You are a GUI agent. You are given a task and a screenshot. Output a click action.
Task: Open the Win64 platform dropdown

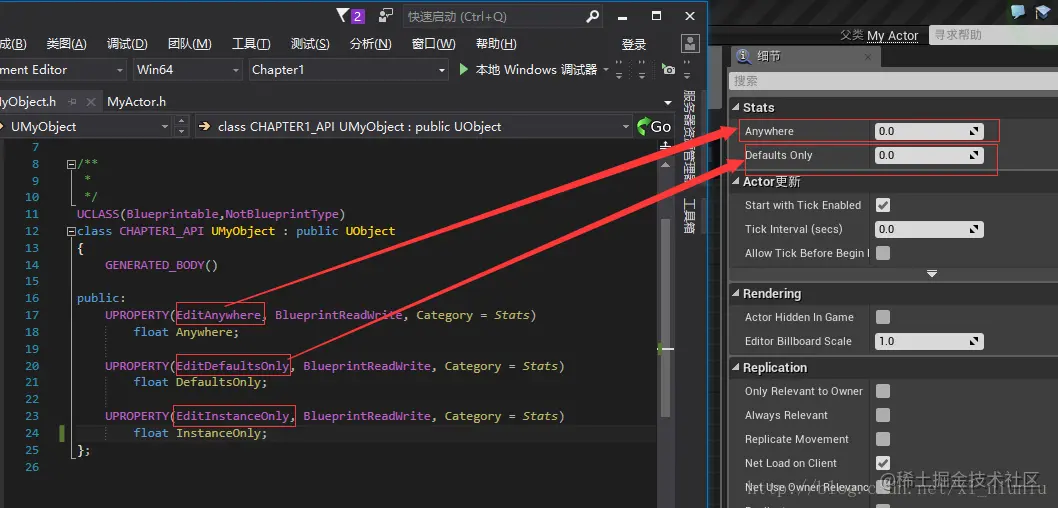(186, 69)
